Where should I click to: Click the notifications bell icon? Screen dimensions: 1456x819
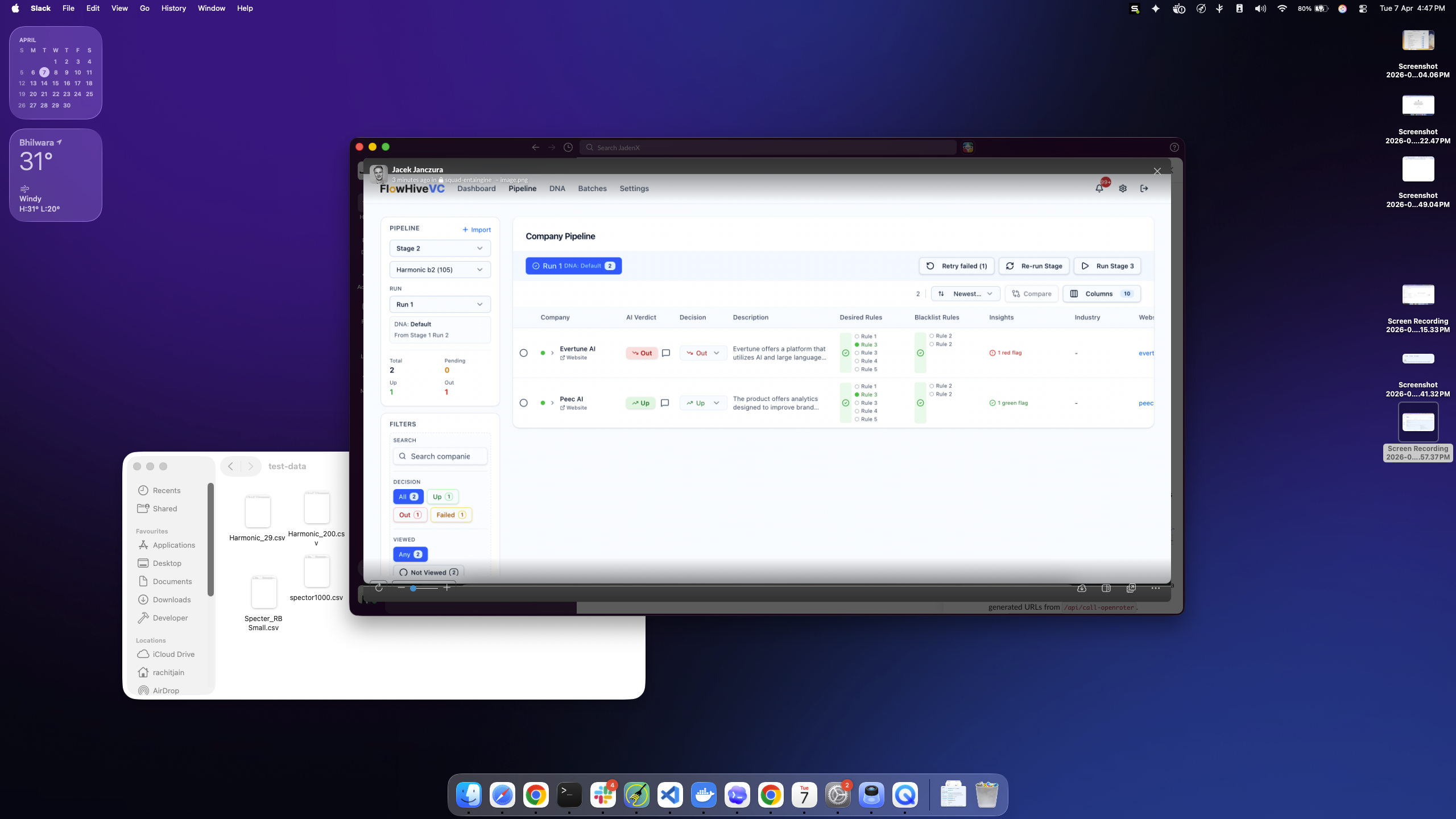(1099, 188)
